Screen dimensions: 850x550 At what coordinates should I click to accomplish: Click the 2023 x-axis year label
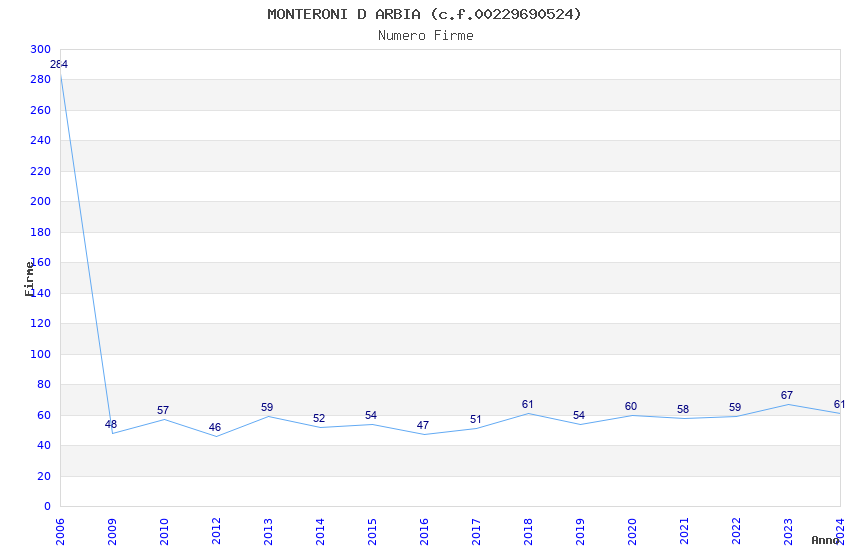(788, 532)
